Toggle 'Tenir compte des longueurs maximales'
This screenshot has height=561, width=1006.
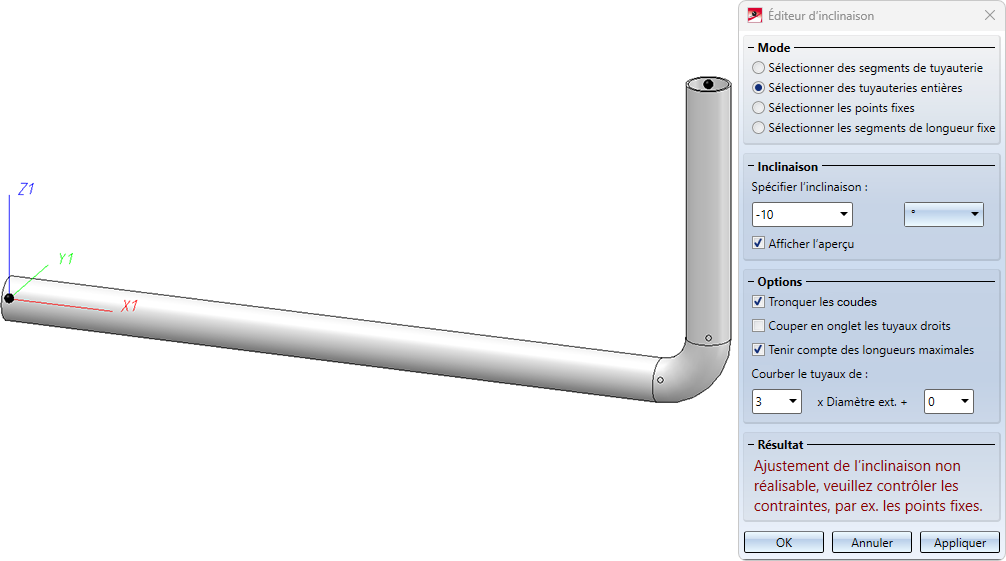click(x=758, y=350)
